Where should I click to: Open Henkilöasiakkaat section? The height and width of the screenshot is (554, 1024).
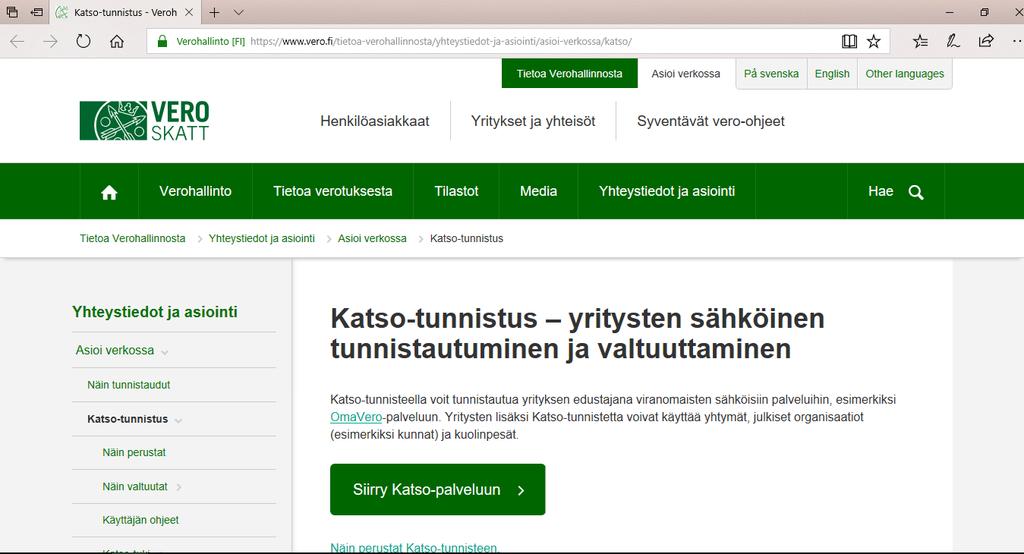[x=375, y=121]
